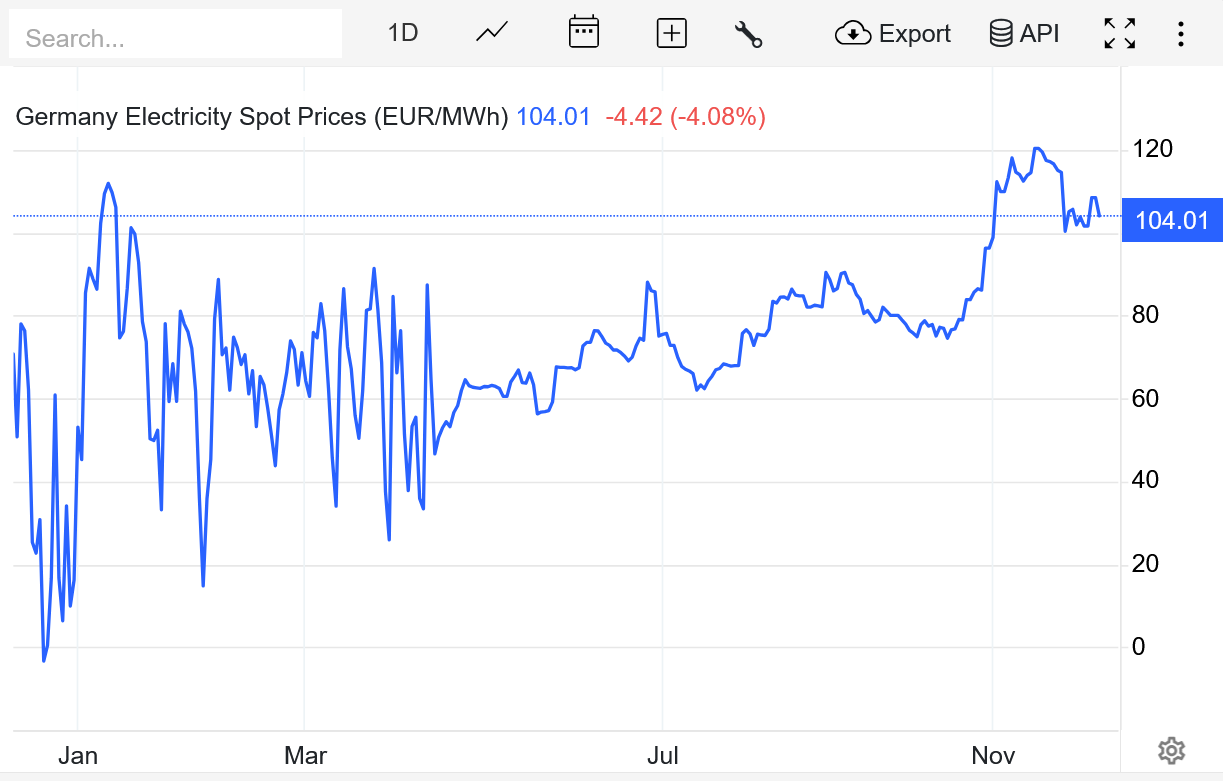Click the Mar marker on time axis
Image resolution: width=1223 pixels, height=781 pixels.
click(305, 756)
